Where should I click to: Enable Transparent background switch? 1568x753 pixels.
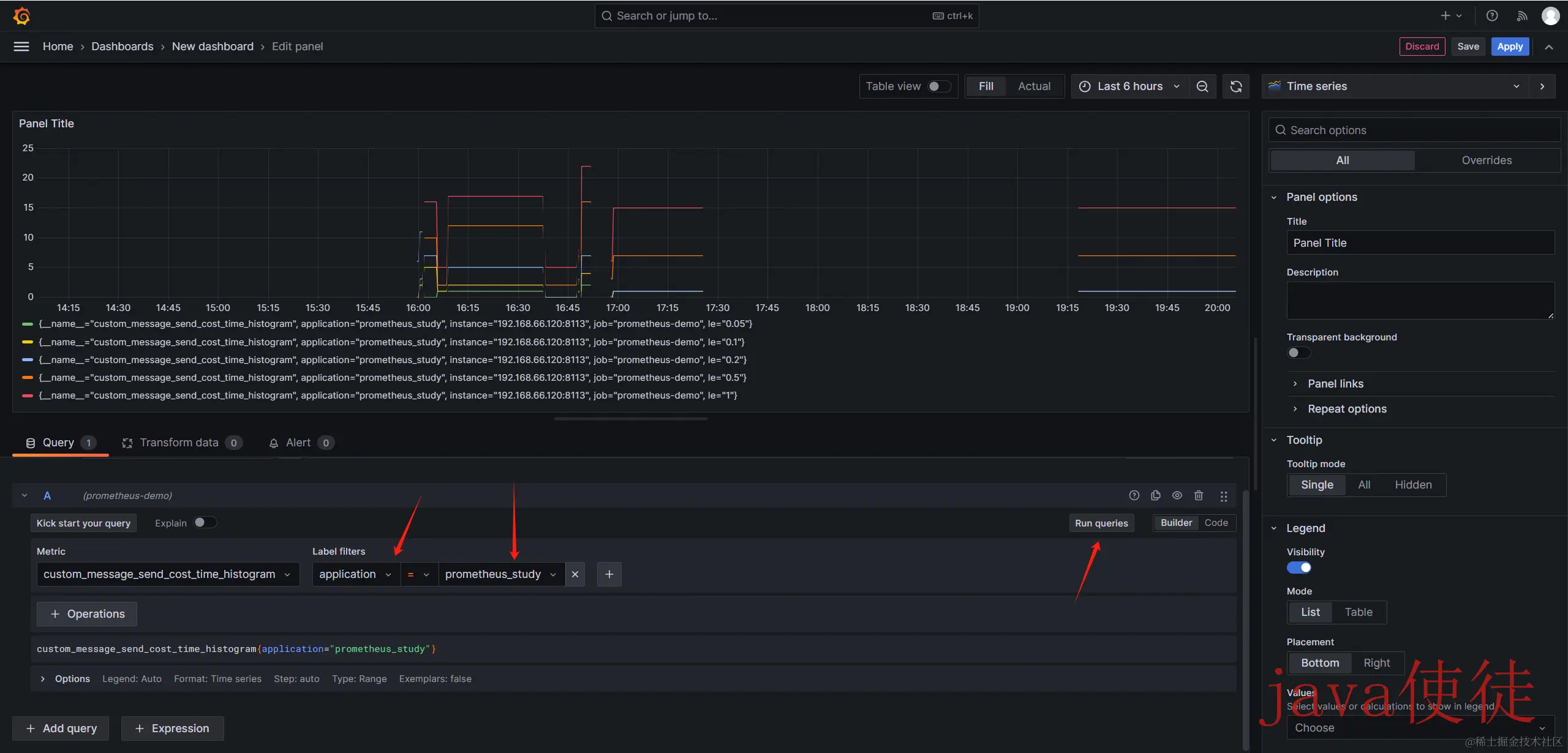coord(1298,353)
